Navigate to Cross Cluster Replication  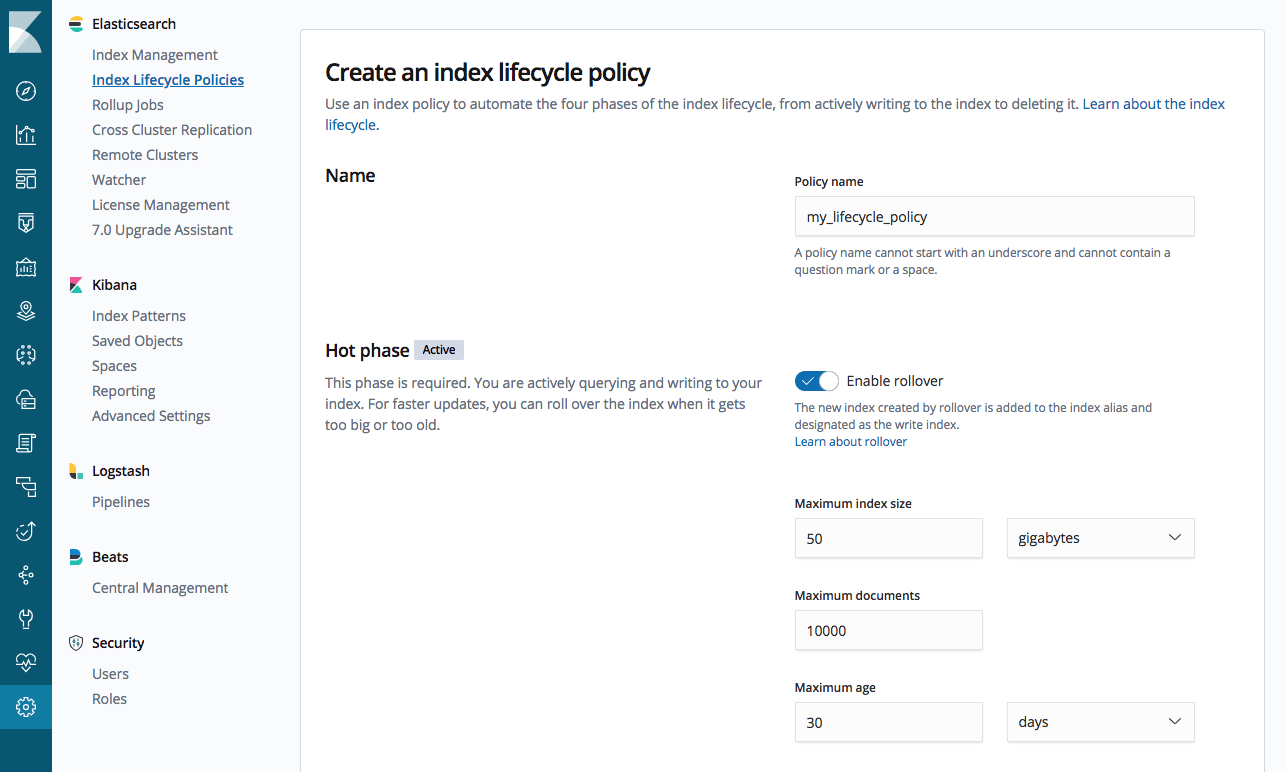pyautogui.click(x=171, y=129)
